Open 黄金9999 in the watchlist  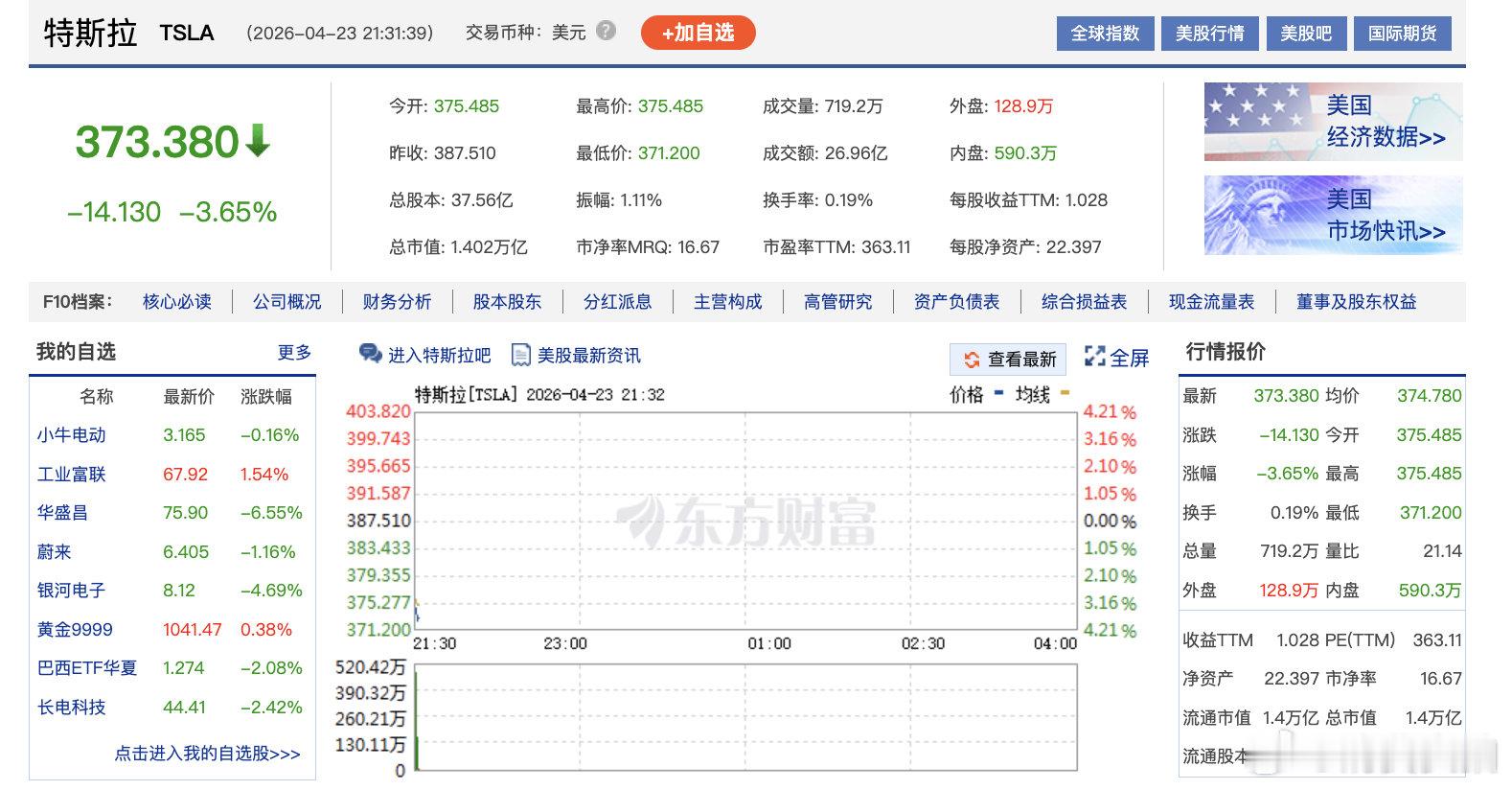pos(75,630)
